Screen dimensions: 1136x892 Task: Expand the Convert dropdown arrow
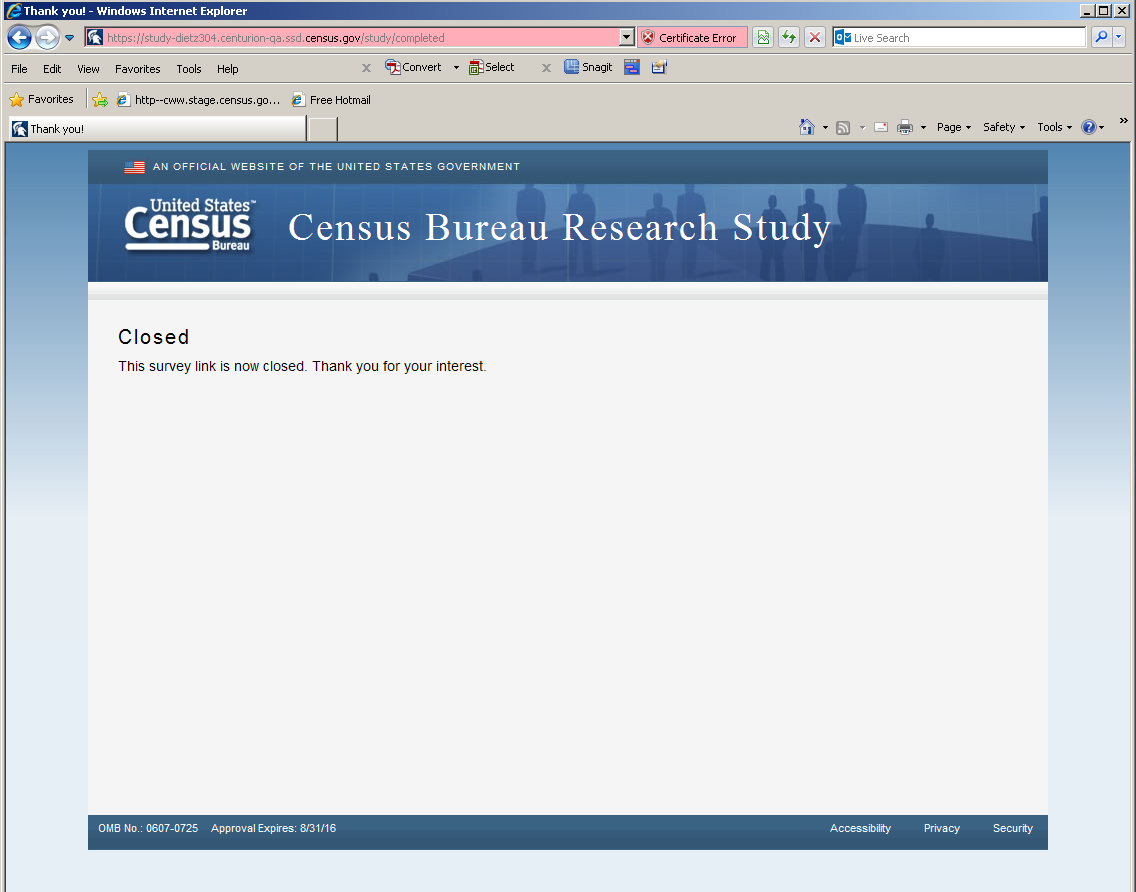(456, 68)
